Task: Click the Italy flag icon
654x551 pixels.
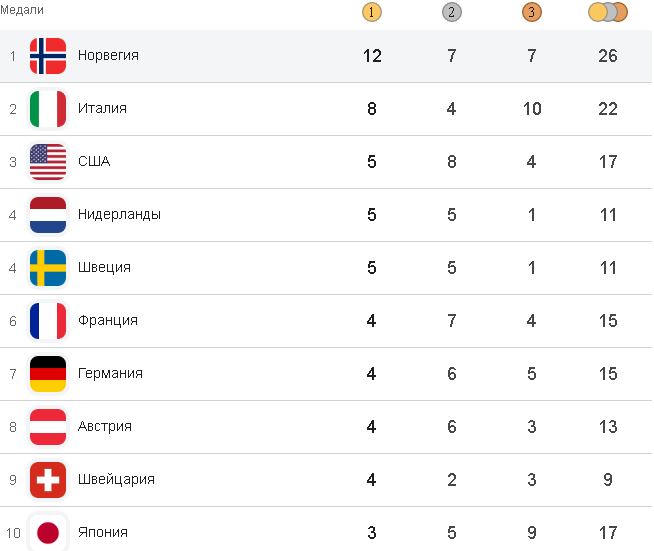Action: [x=48, y=109]
